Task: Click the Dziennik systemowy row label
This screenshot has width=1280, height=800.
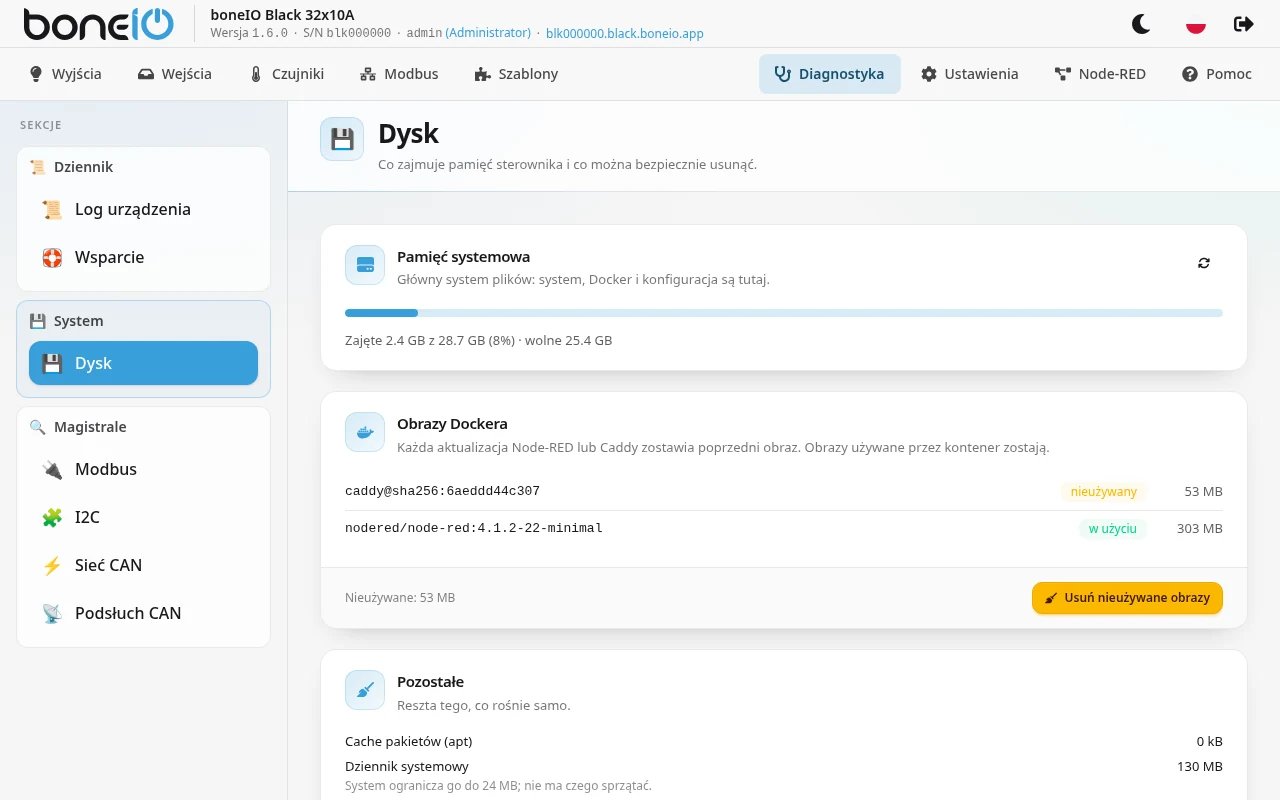Action: (407, 766)
